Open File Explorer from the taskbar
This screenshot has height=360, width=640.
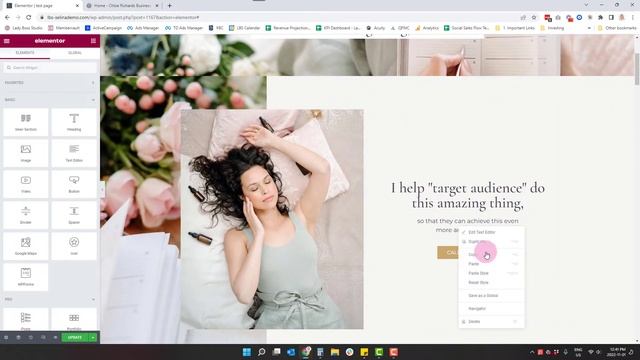[x=335, y=352]
